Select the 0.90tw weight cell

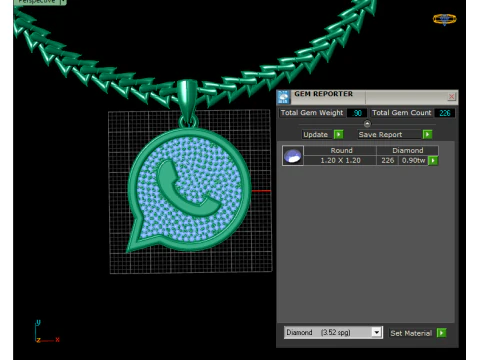click(413, 160)
